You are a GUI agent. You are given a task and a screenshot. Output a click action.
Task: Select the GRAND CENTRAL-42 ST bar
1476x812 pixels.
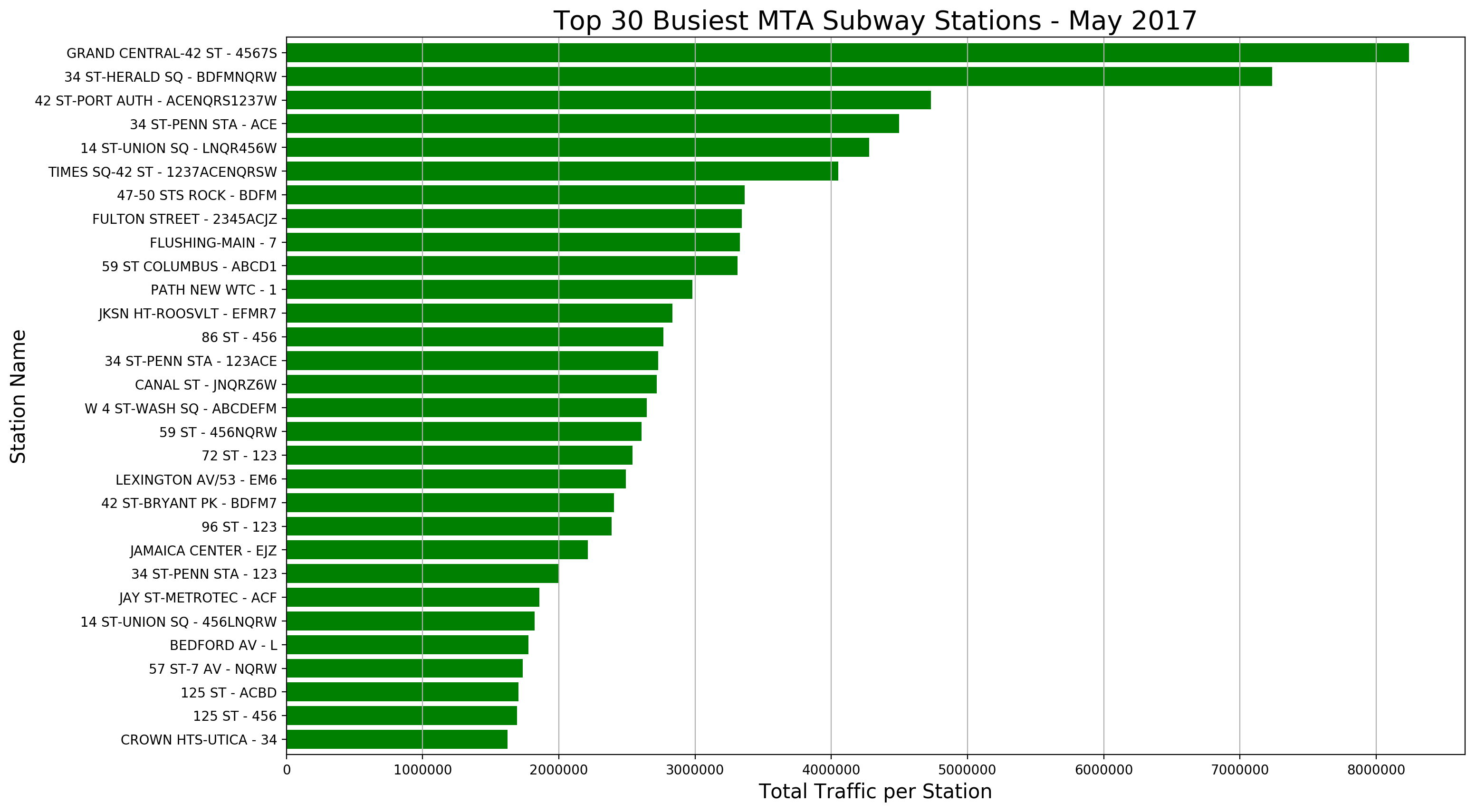[x=802, y=54]
